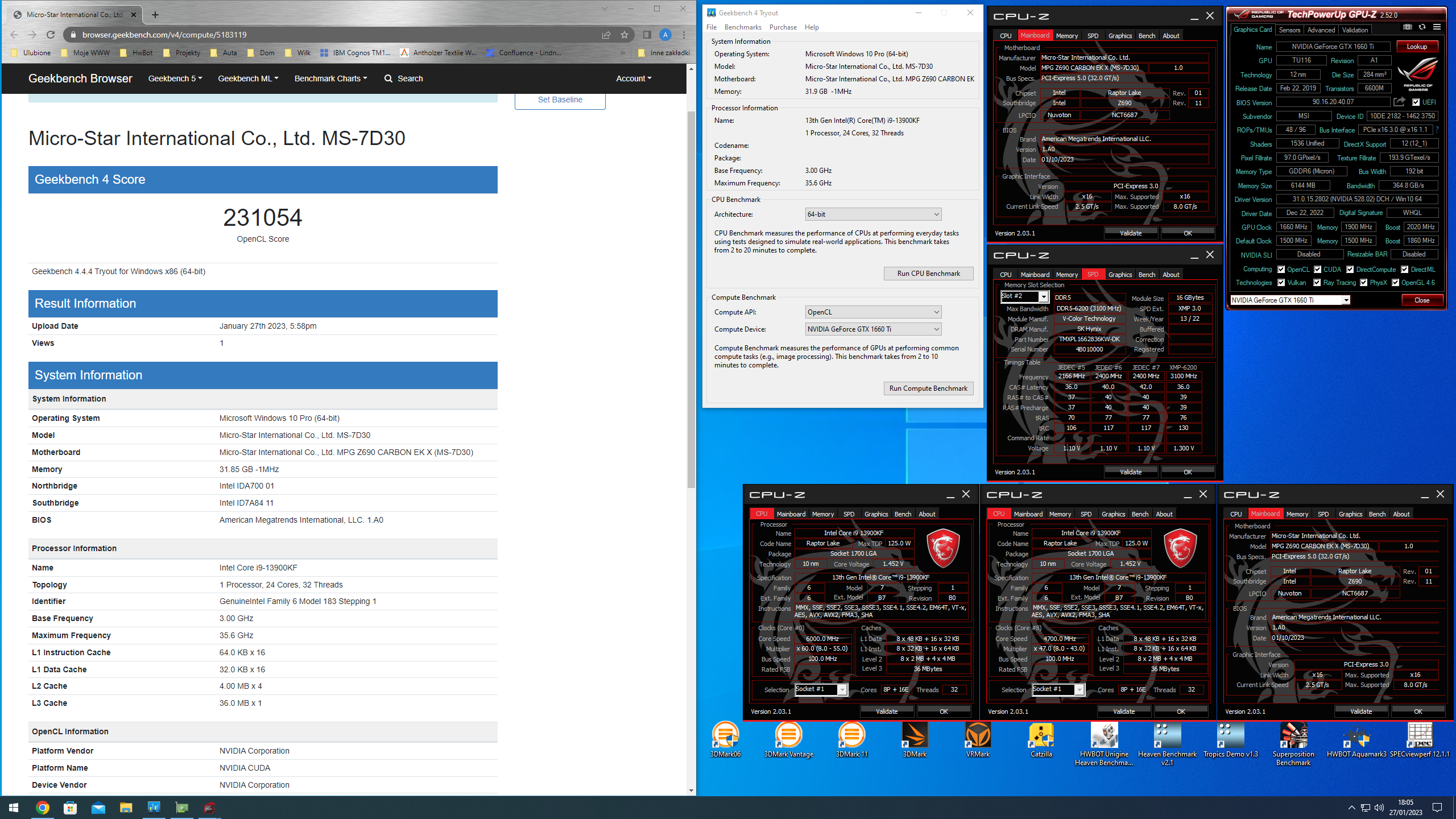Image resolution: width=1456 pixels, height=819 pixels.
Task: Toggle the CUDA checkbox in GPU-Z
Action: [x=1317, y=270]
